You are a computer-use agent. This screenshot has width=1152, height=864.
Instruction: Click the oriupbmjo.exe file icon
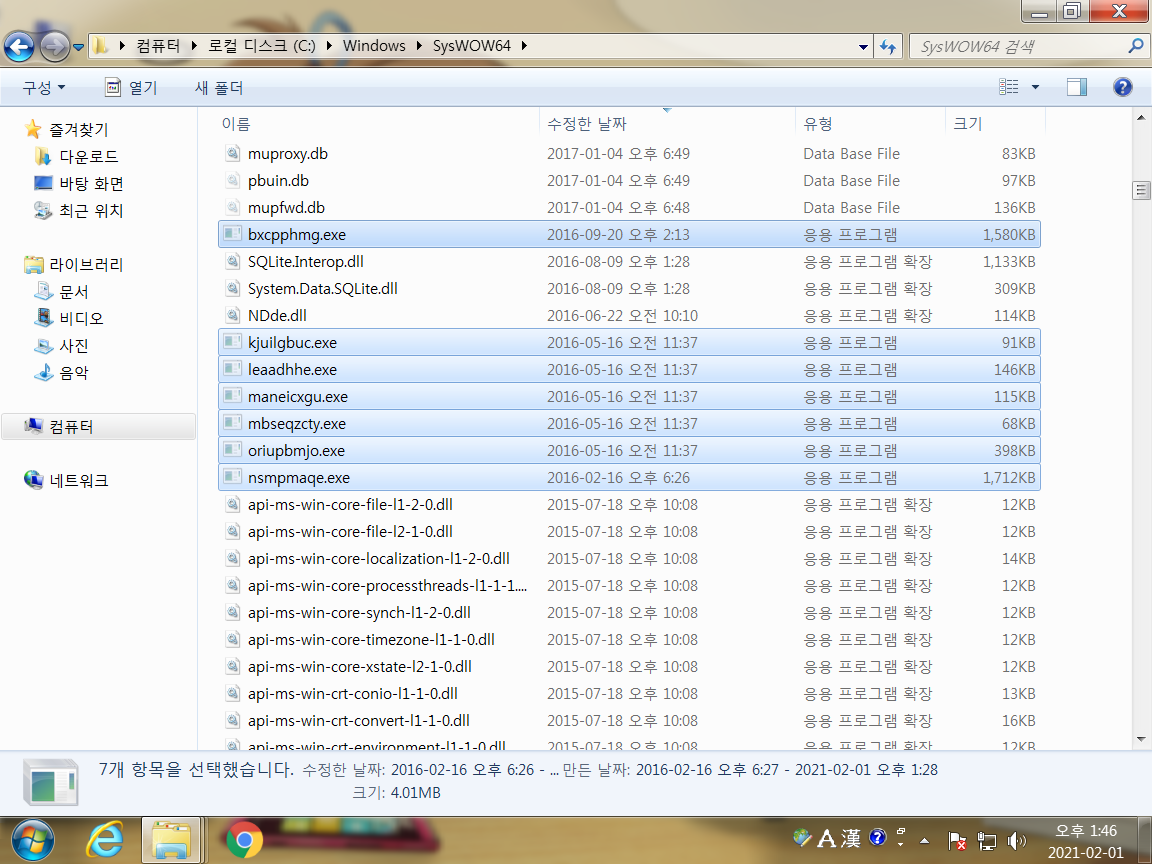[232, 450]
